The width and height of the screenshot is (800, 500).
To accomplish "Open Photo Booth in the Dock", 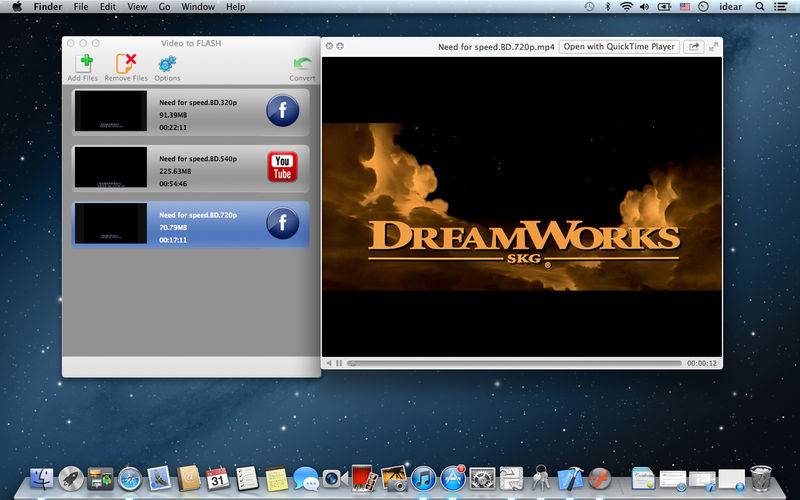I will tap(364, 478).
